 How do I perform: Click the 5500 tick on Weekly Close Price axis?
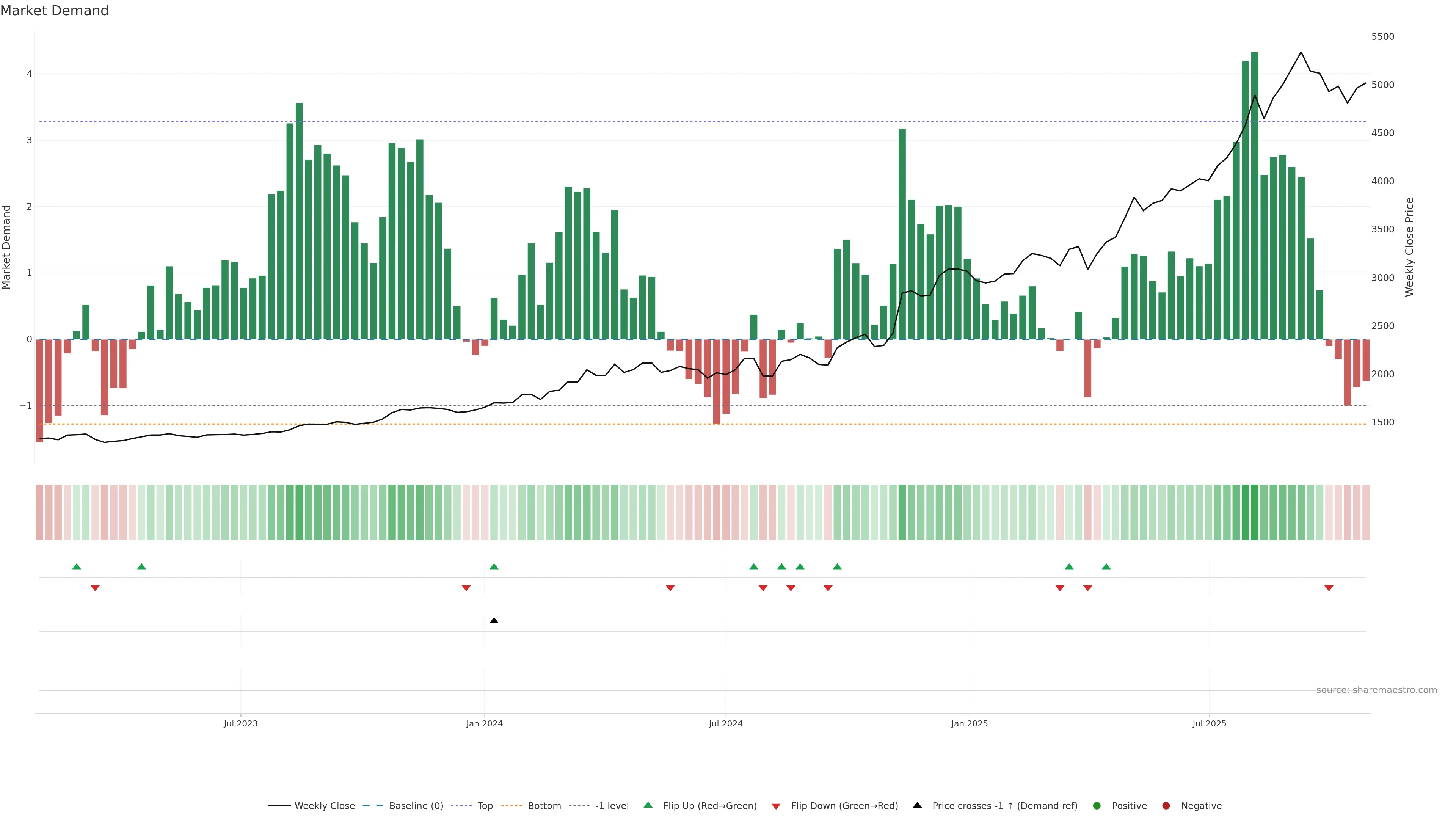pos(1382,37)
